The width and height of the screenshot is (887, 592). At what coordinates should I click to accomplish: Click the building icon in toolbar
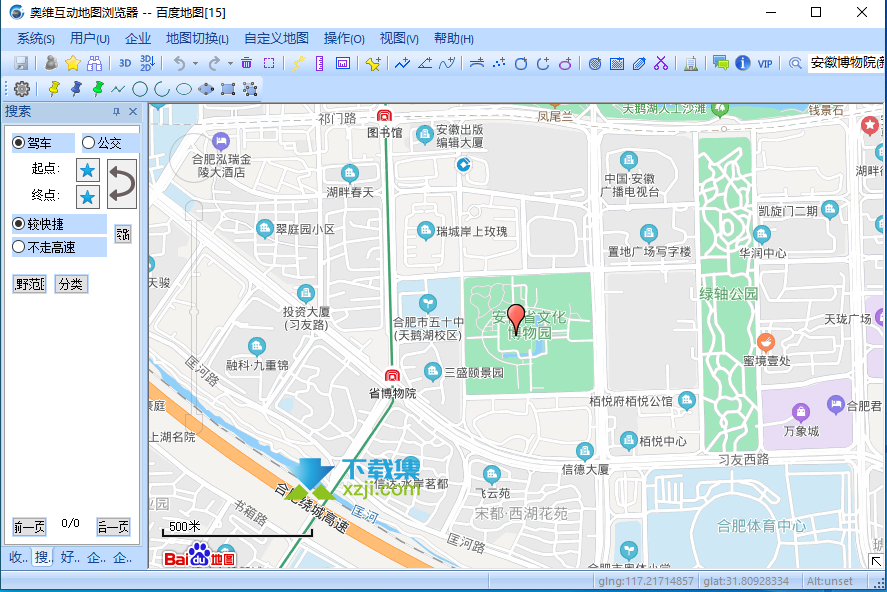coord(691,63)
